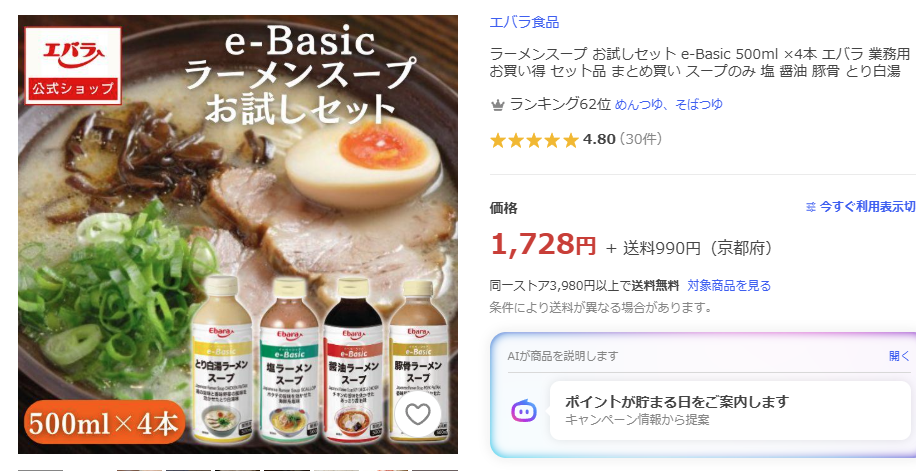
Task: Click the 醤油ラーメンスープ bottle in image
Action: (354, 359)
